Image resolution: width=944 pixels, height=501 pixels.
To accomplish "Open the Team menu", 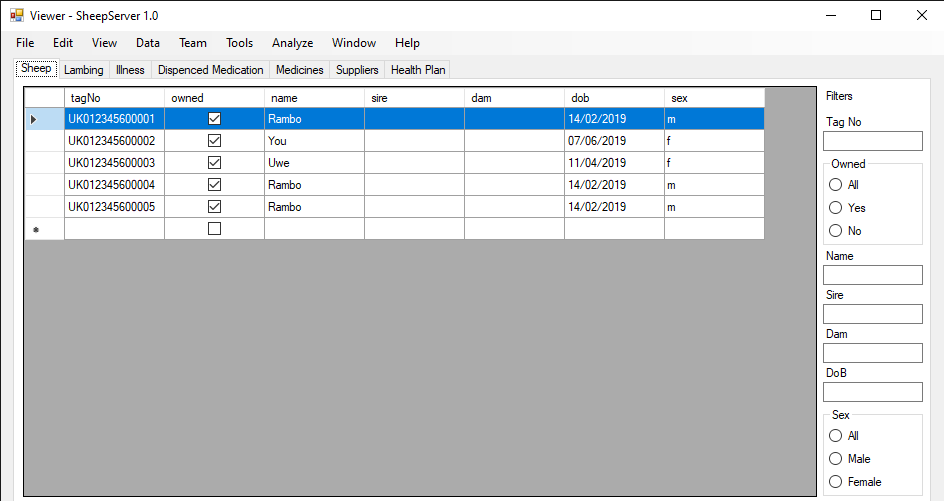I will [x=193, y=43].
